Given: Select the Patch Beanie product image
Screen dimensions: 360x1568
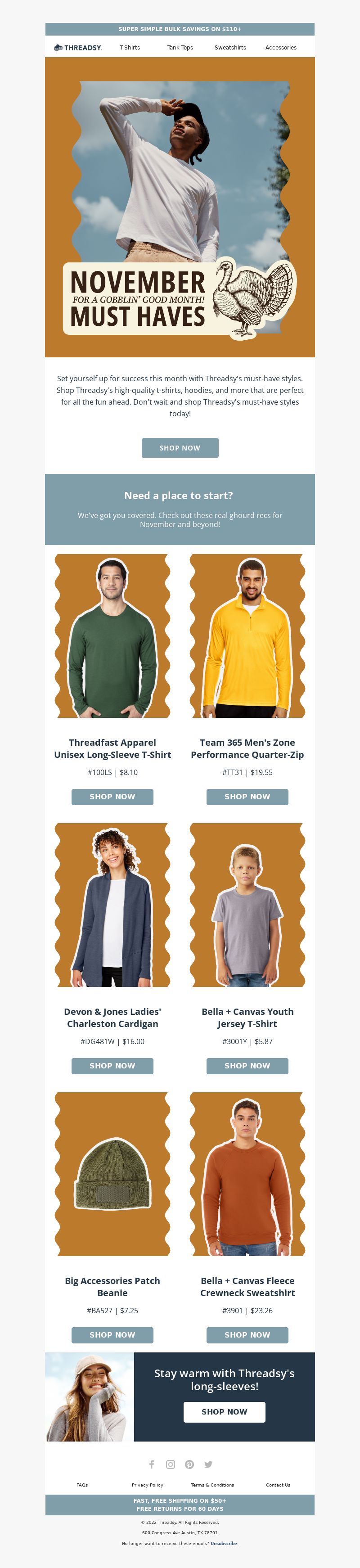Looking at the screenshot, I should (112, 1174).
